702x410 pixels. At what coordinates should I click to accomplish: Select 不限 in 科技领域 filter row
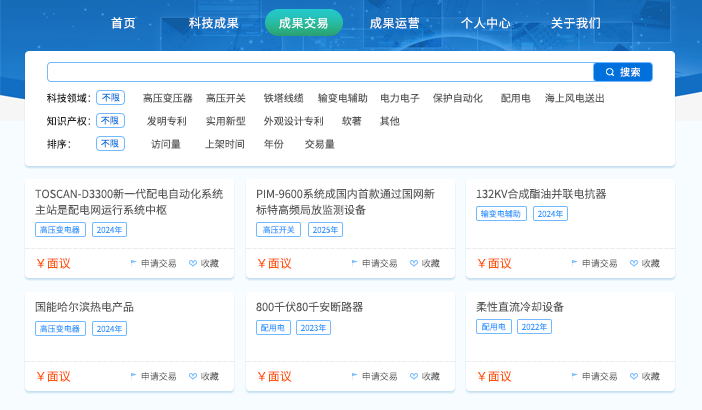(111, 98)
